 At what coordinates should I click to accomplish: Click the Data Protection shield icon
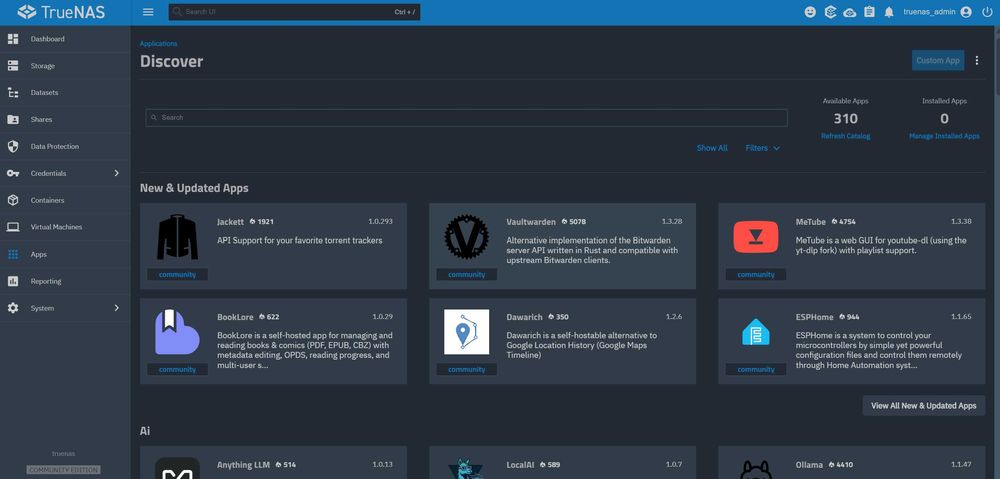click(13, 146)
